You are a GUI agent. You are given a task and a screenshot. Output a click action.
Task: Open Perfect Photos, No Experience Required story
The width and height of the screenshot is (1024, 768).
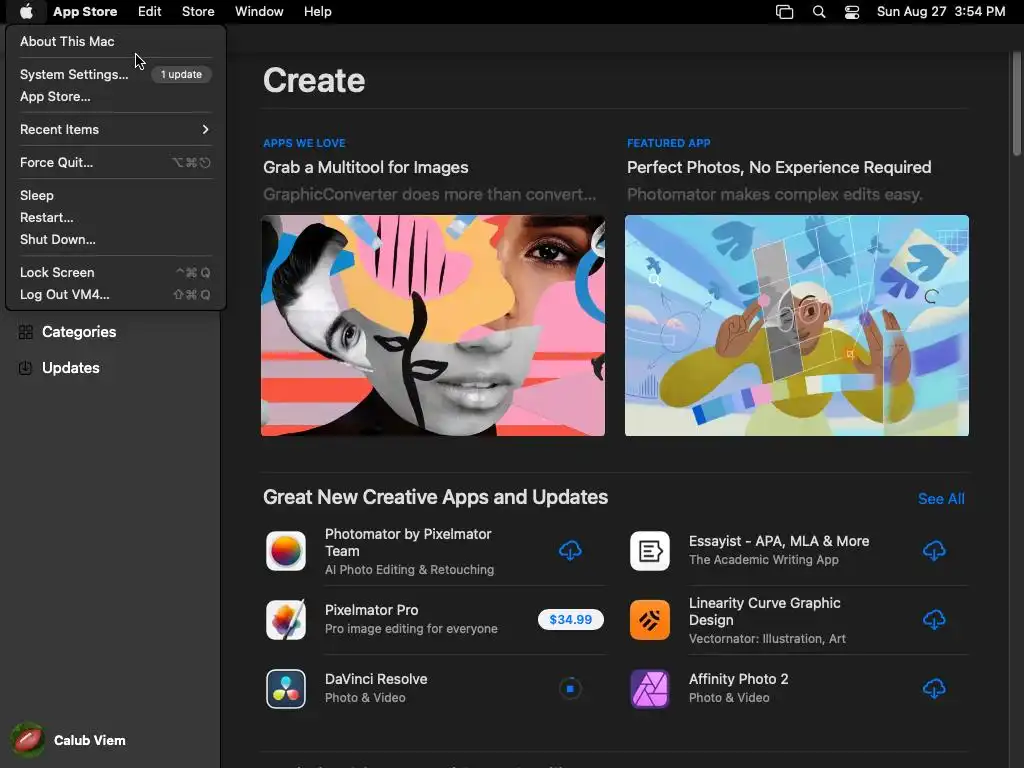tap(779, 167)
